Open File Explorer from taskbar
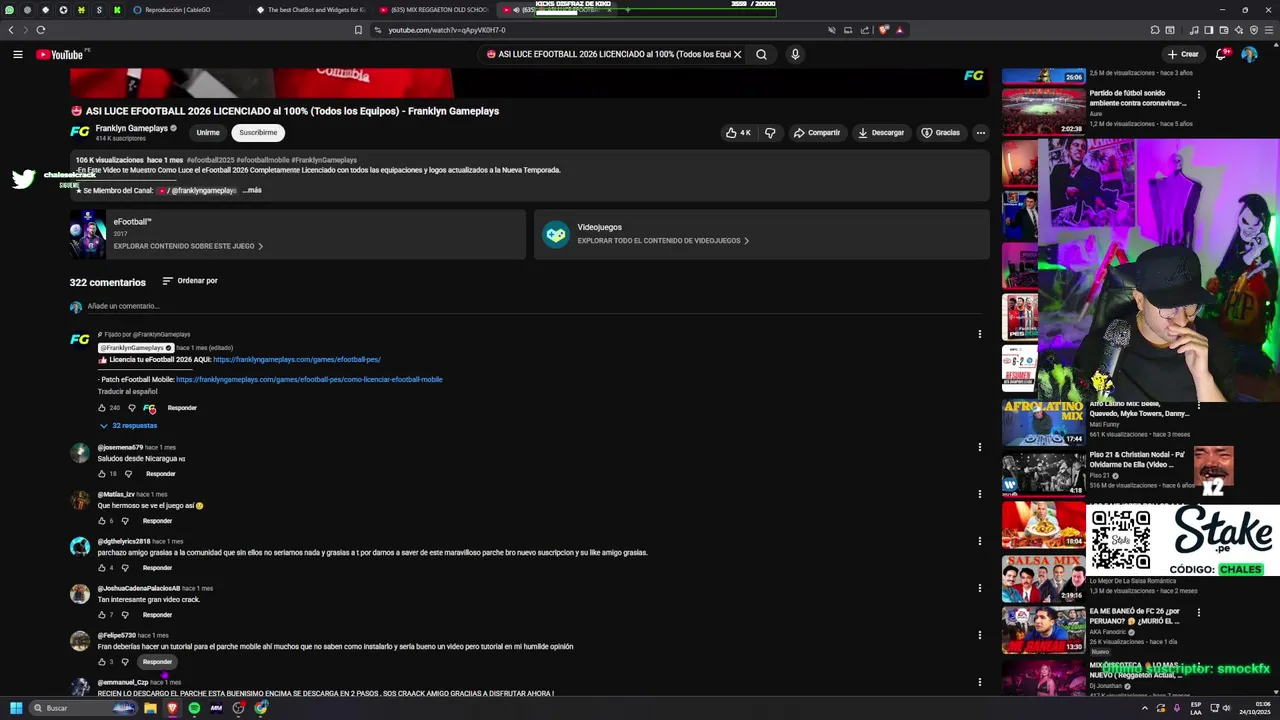Image resolution: width=1280 pixels, height=720 pixels. point(150,708)
